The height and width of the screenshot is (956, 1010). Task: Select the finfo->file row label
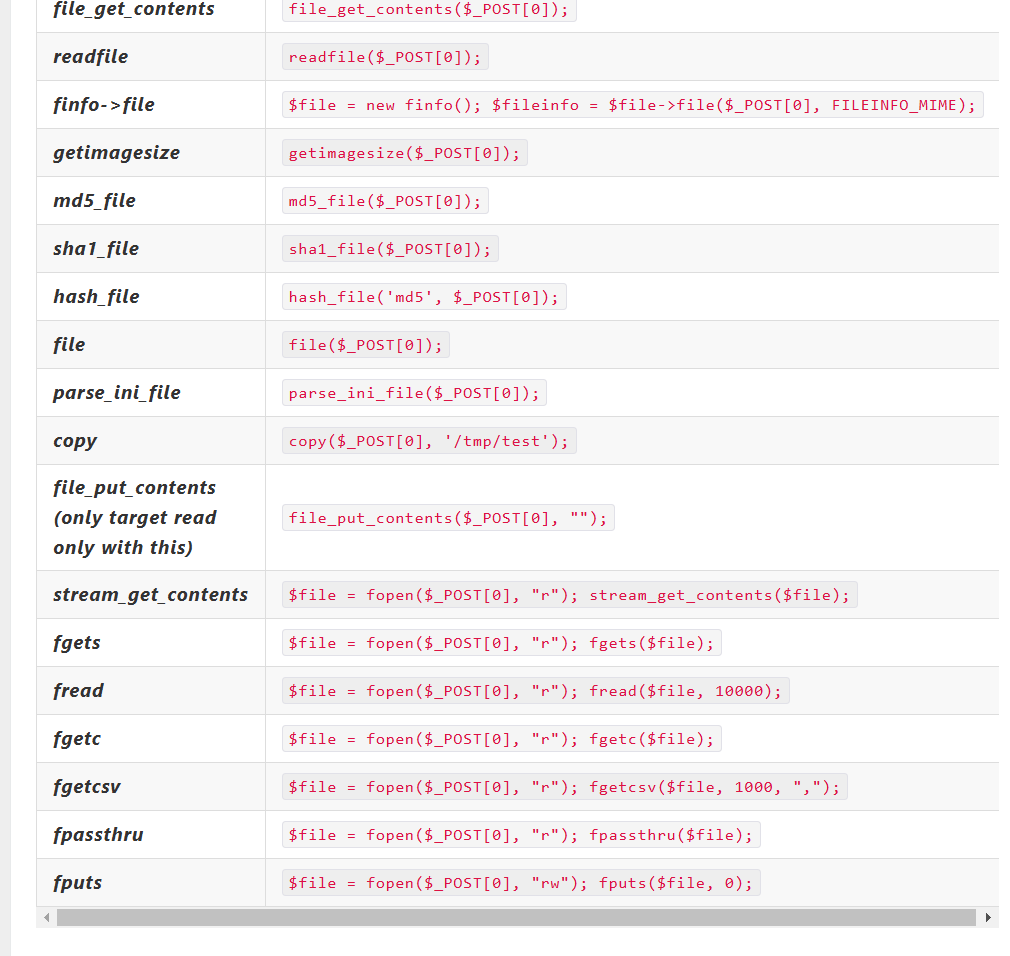click(104, 105)
